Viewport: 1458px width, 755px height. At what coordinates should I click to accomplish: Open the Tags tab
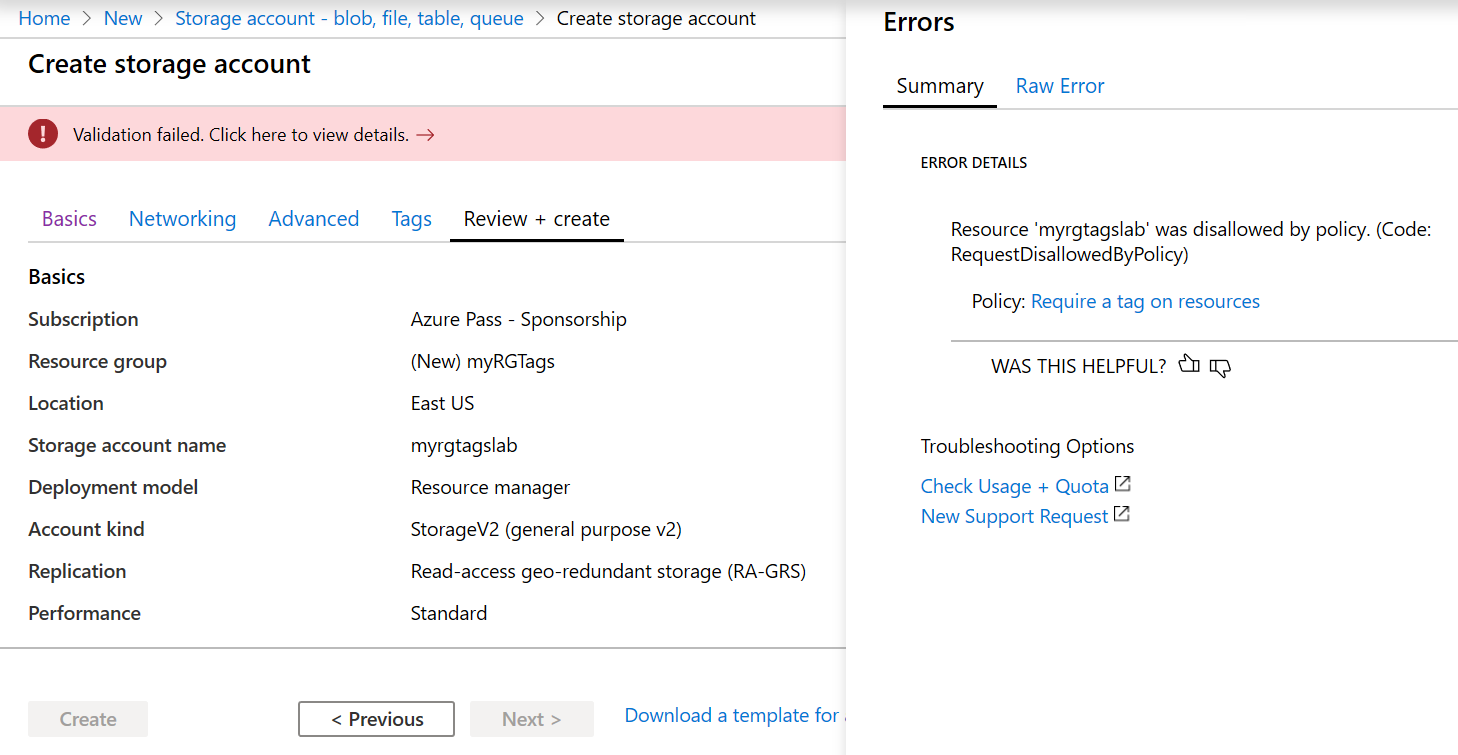[411, 218]
